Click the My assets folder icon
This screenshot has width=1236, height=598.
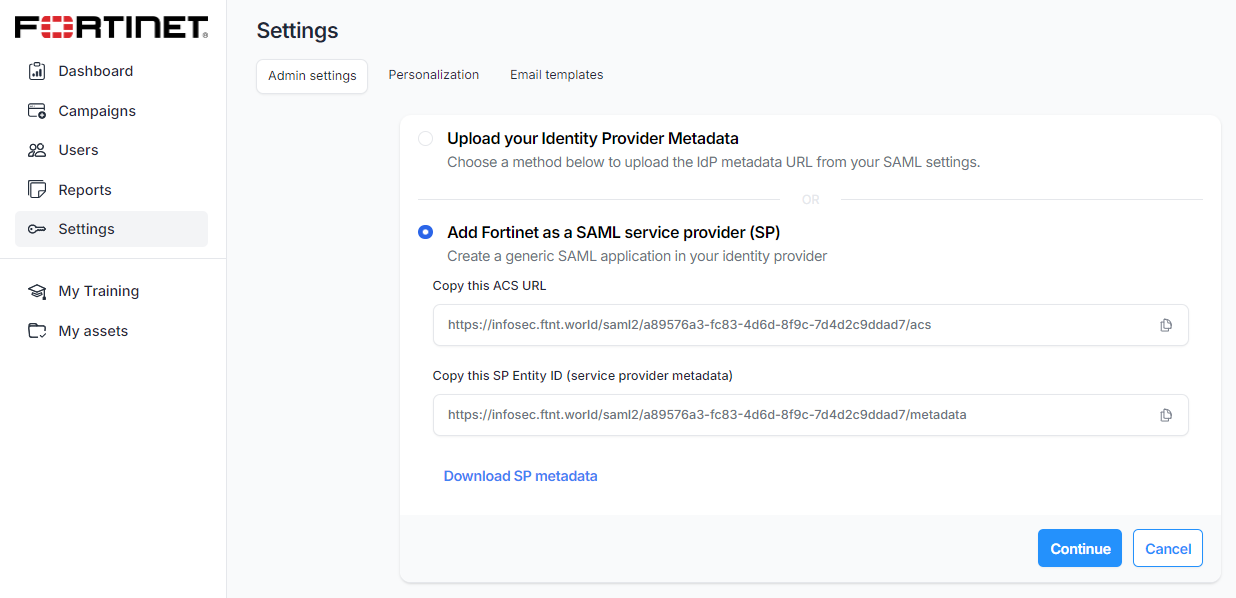(x=37, y=331)
